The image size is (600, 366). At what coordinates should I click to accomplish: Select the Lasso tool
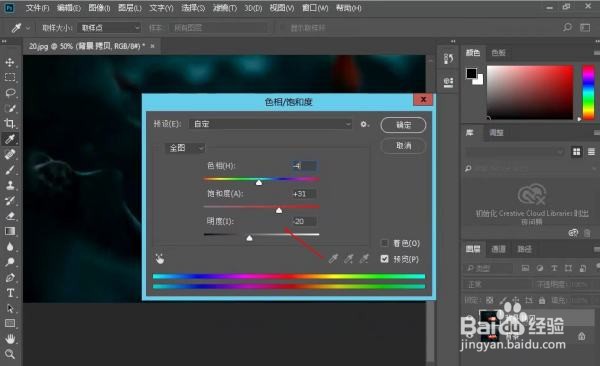10,93
